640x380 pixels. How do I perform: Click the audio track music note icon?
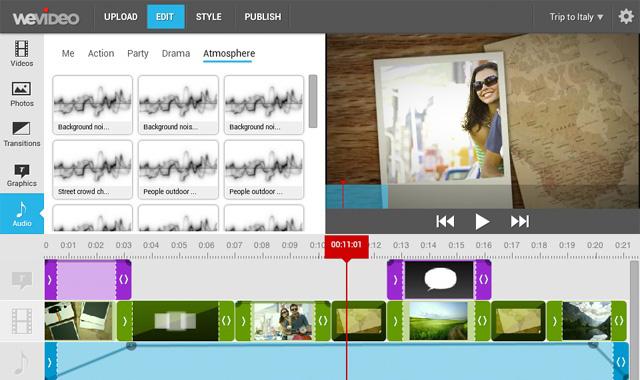(x=22, y=363)
